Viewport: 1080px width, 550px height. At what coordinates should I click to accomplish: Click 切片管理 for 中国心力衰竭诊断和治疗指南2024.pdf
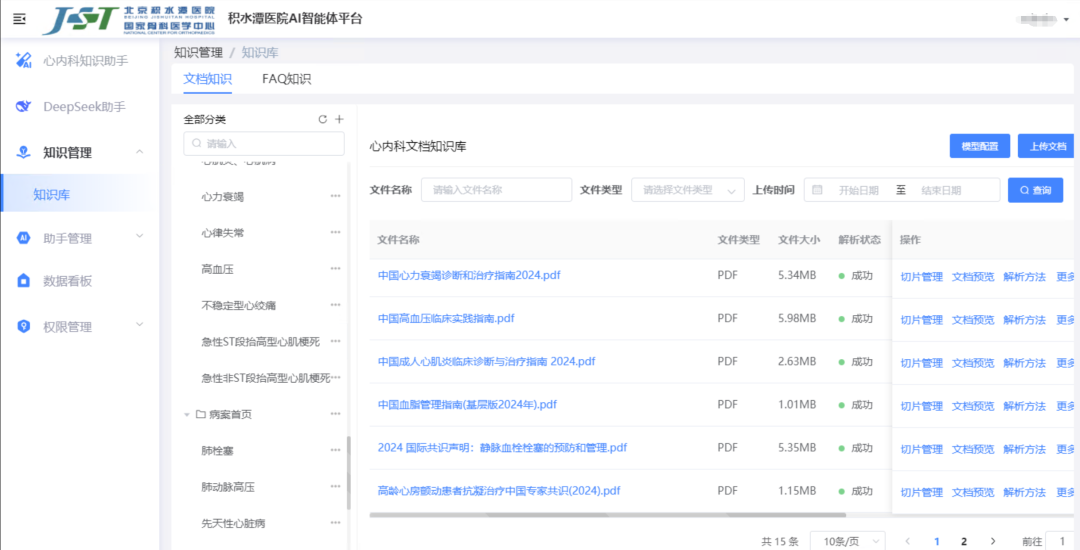pyautogui.click(x=922, y=277)
